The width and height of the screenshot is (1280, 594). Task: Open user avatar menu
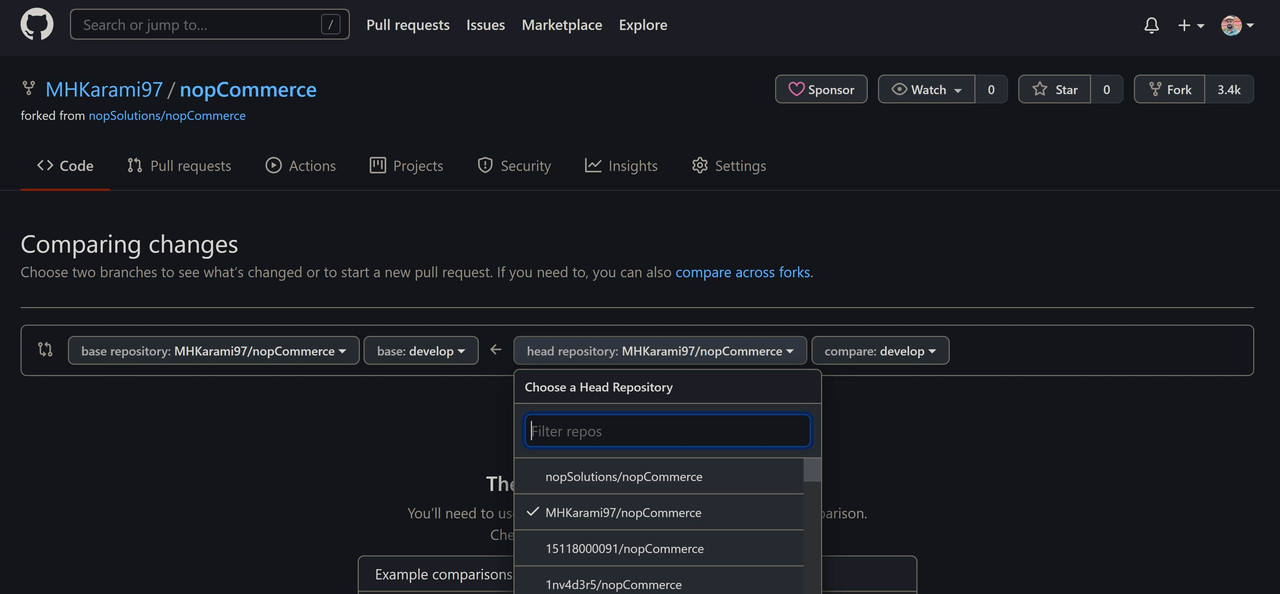pyautogui.click(x=1238, y=25)
